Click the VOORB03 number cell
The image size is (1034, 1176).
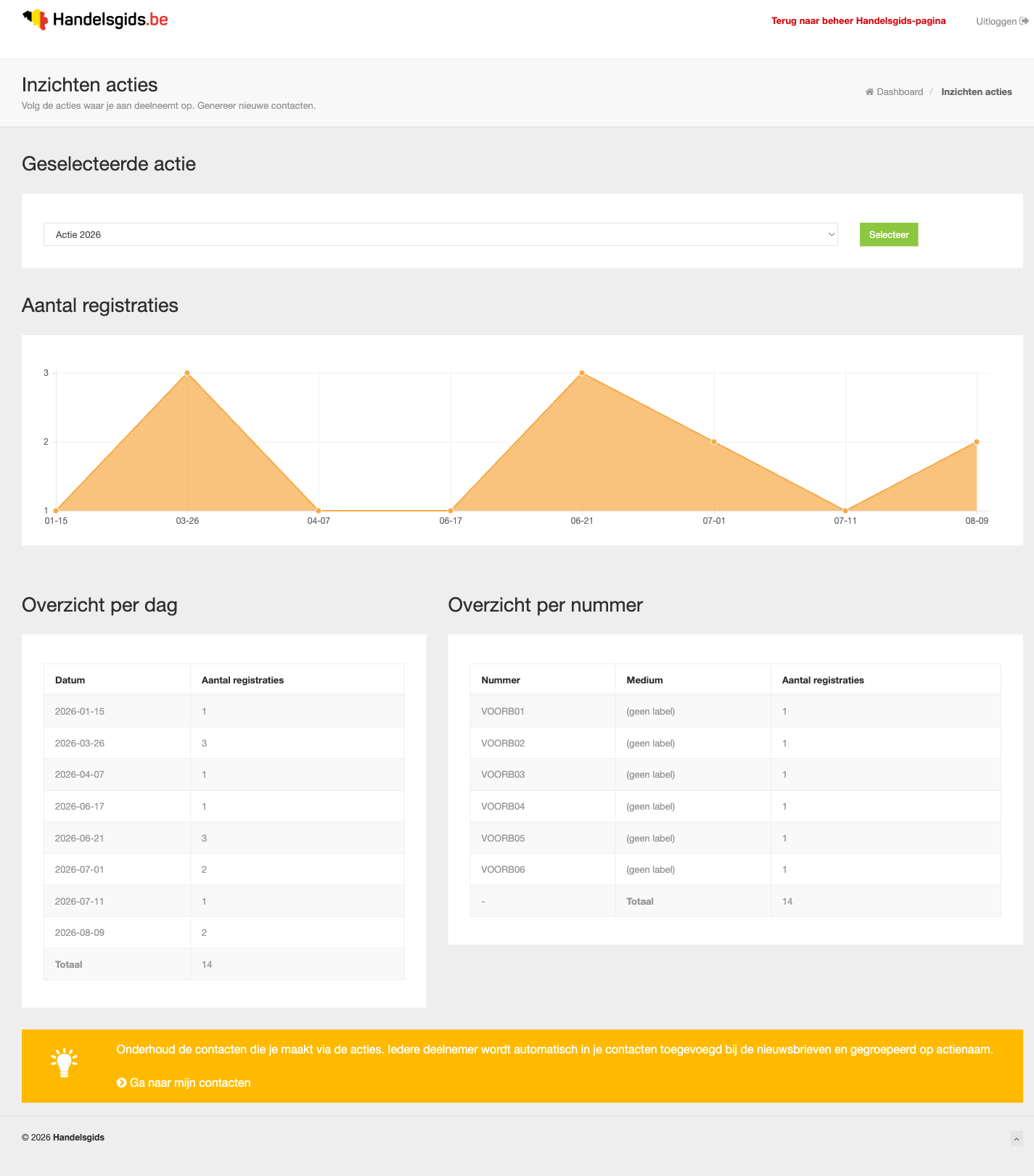click(x=543, y=775)
